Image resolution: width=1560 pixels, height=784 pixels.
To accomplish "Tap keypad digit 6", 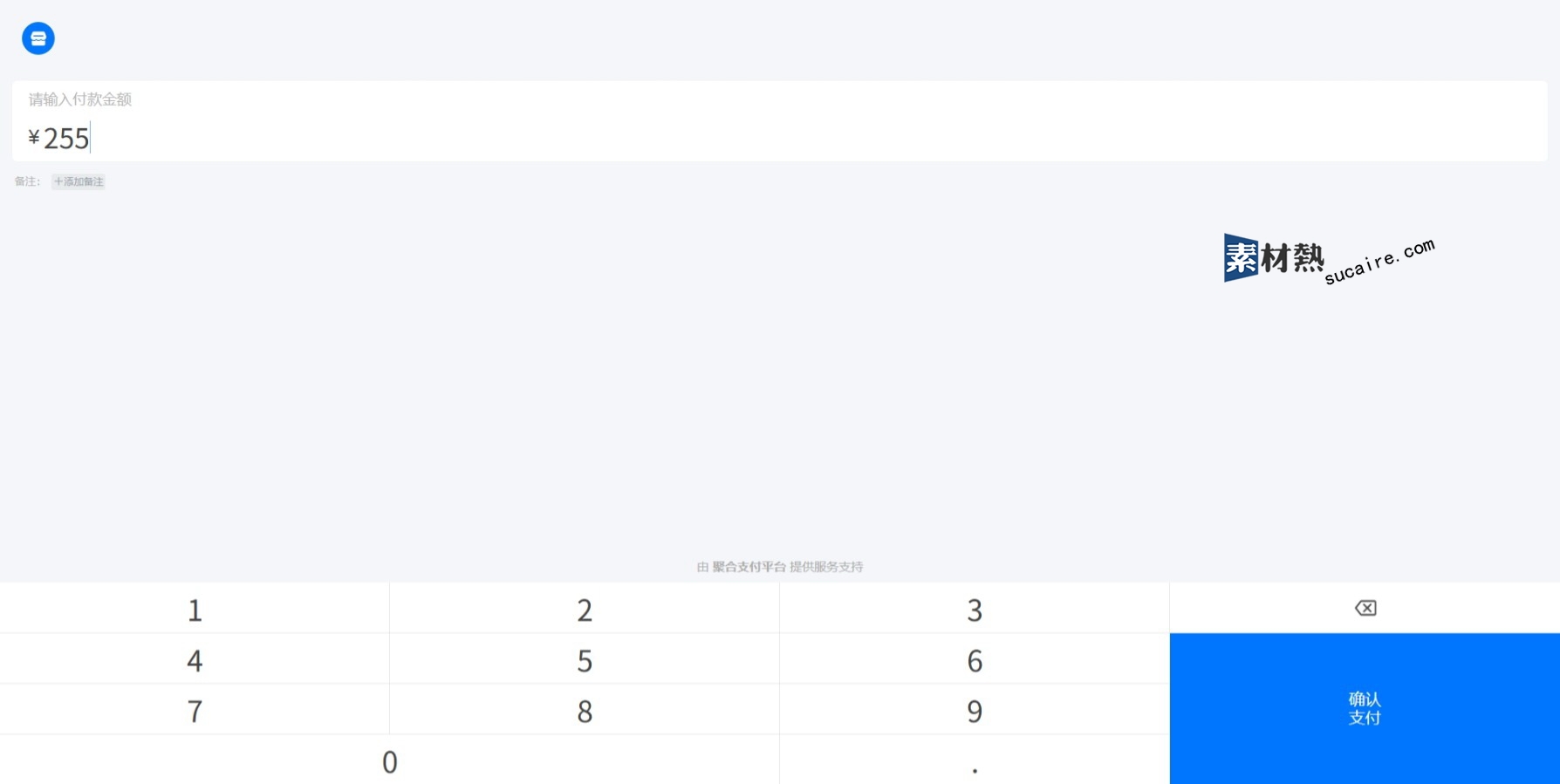I will click(975, 658).
